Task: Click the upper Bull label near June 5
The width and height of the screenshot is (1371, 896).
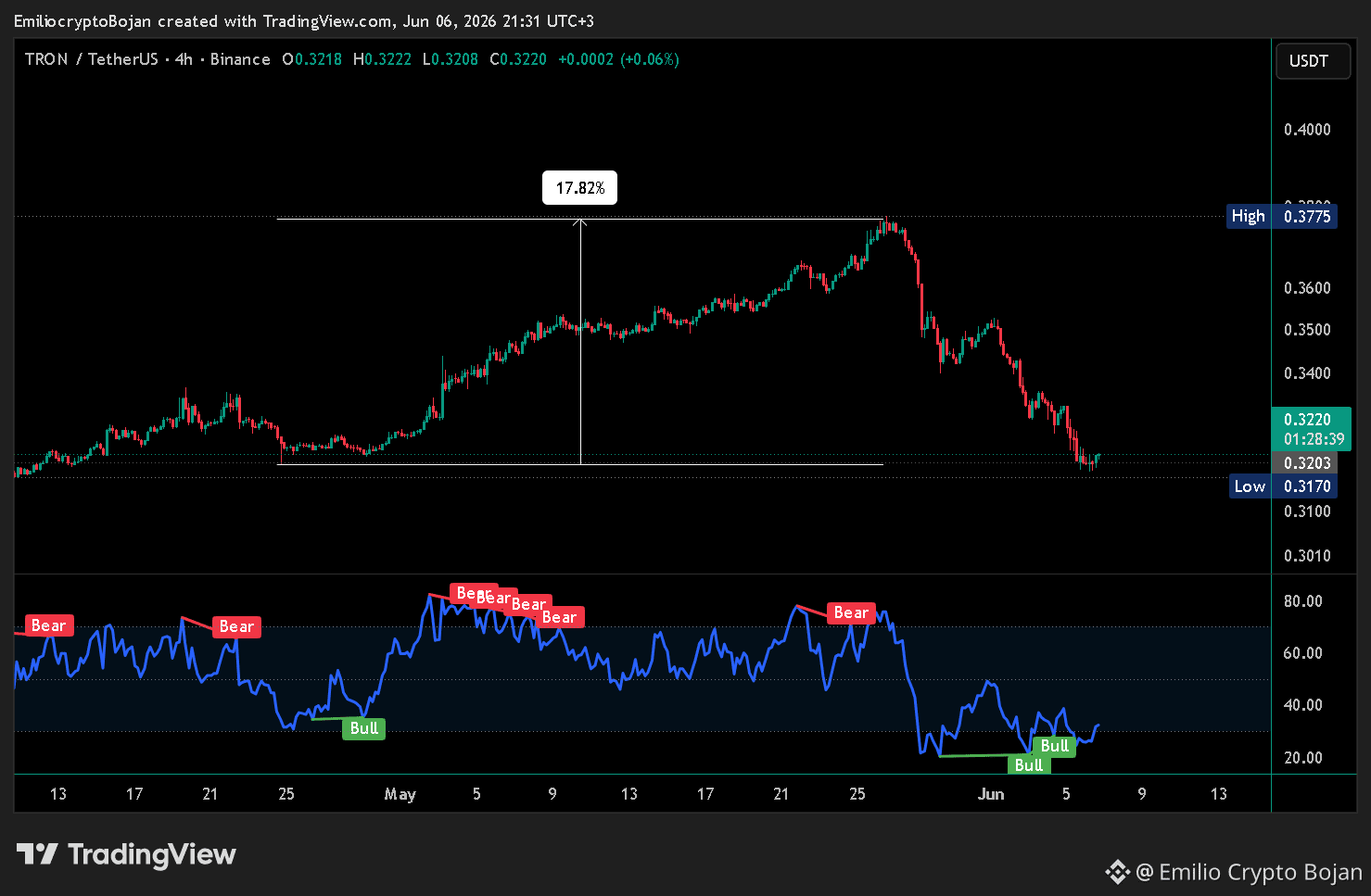Action: (1055, 746)
